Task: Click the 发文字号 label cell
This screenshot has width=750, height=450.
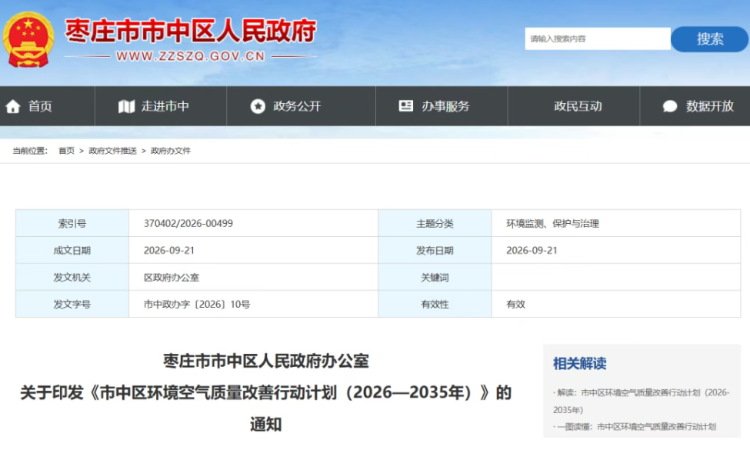Action: coord(72,304)
